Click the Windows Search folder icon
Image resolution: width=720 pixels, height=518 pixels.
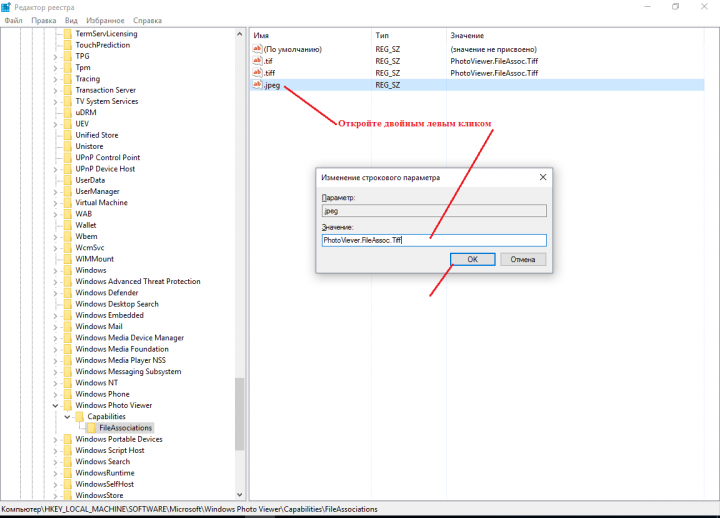click(68, 462)
